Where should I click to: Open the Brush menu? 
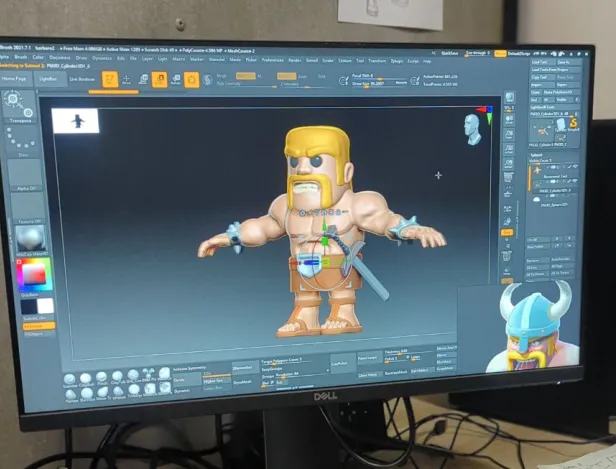tap(20, 57)
